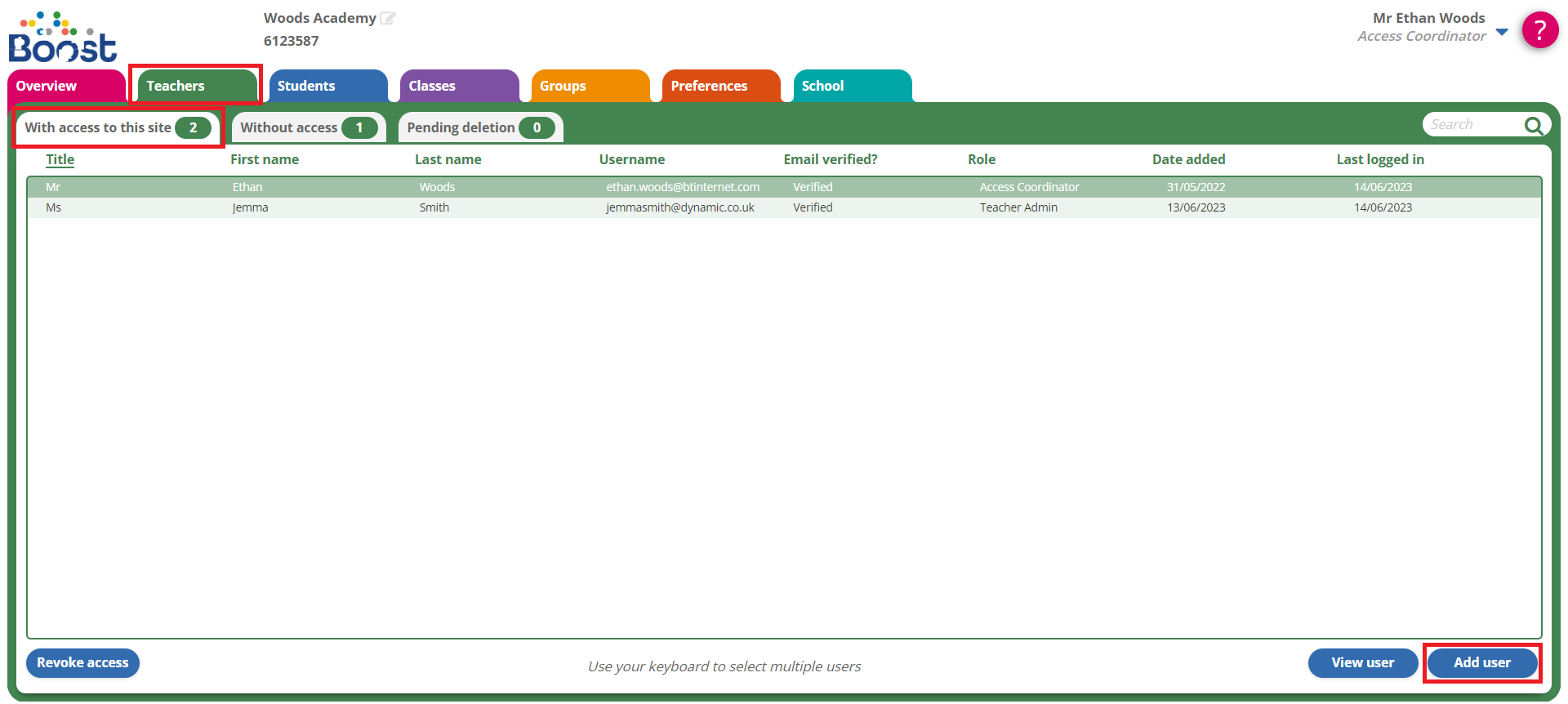Click the View user button
Viewport: 1568px width, 704px height.
(1362, 662)
